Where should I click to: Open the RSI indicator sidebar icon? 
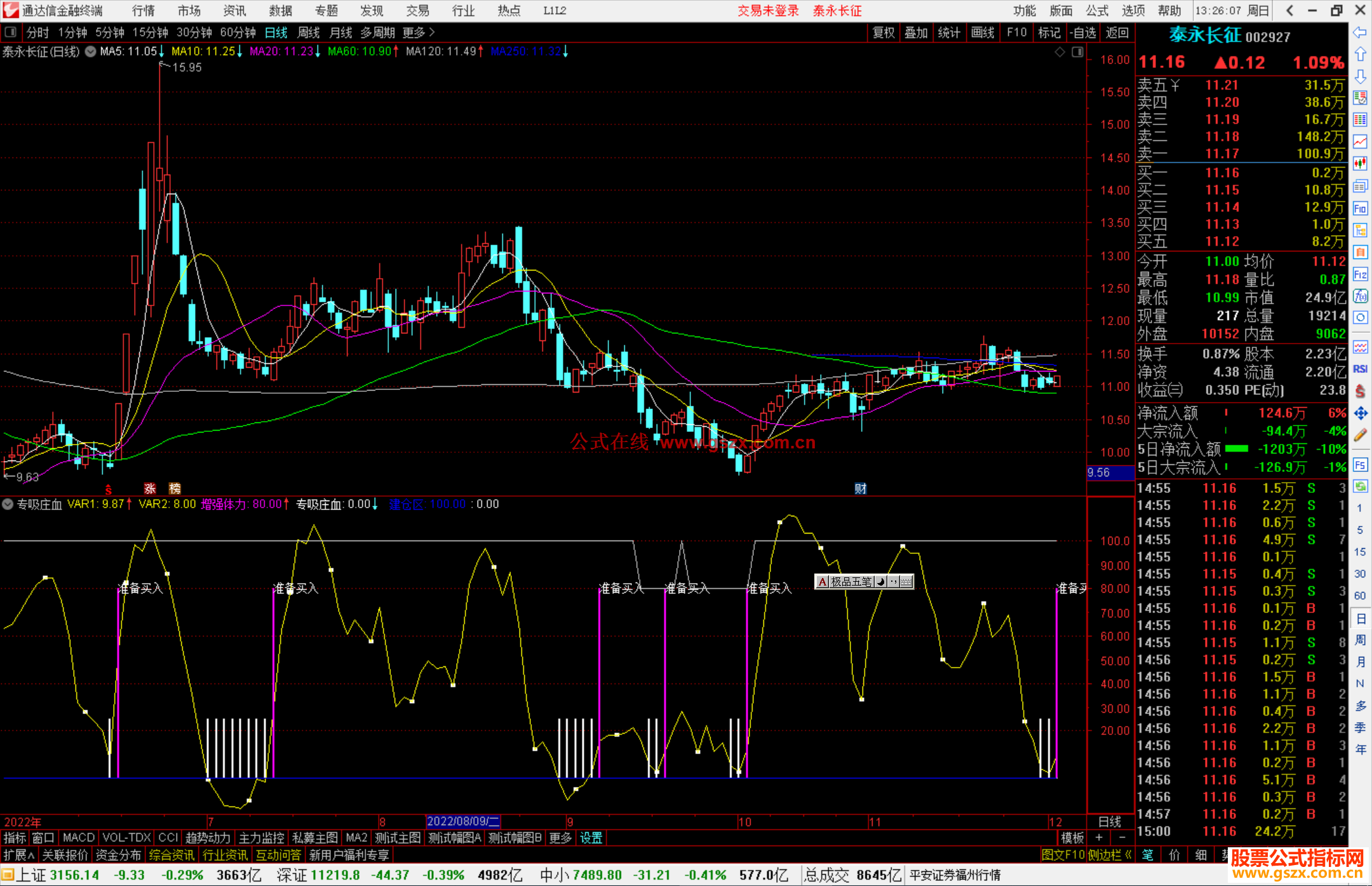pos(1360,369)
